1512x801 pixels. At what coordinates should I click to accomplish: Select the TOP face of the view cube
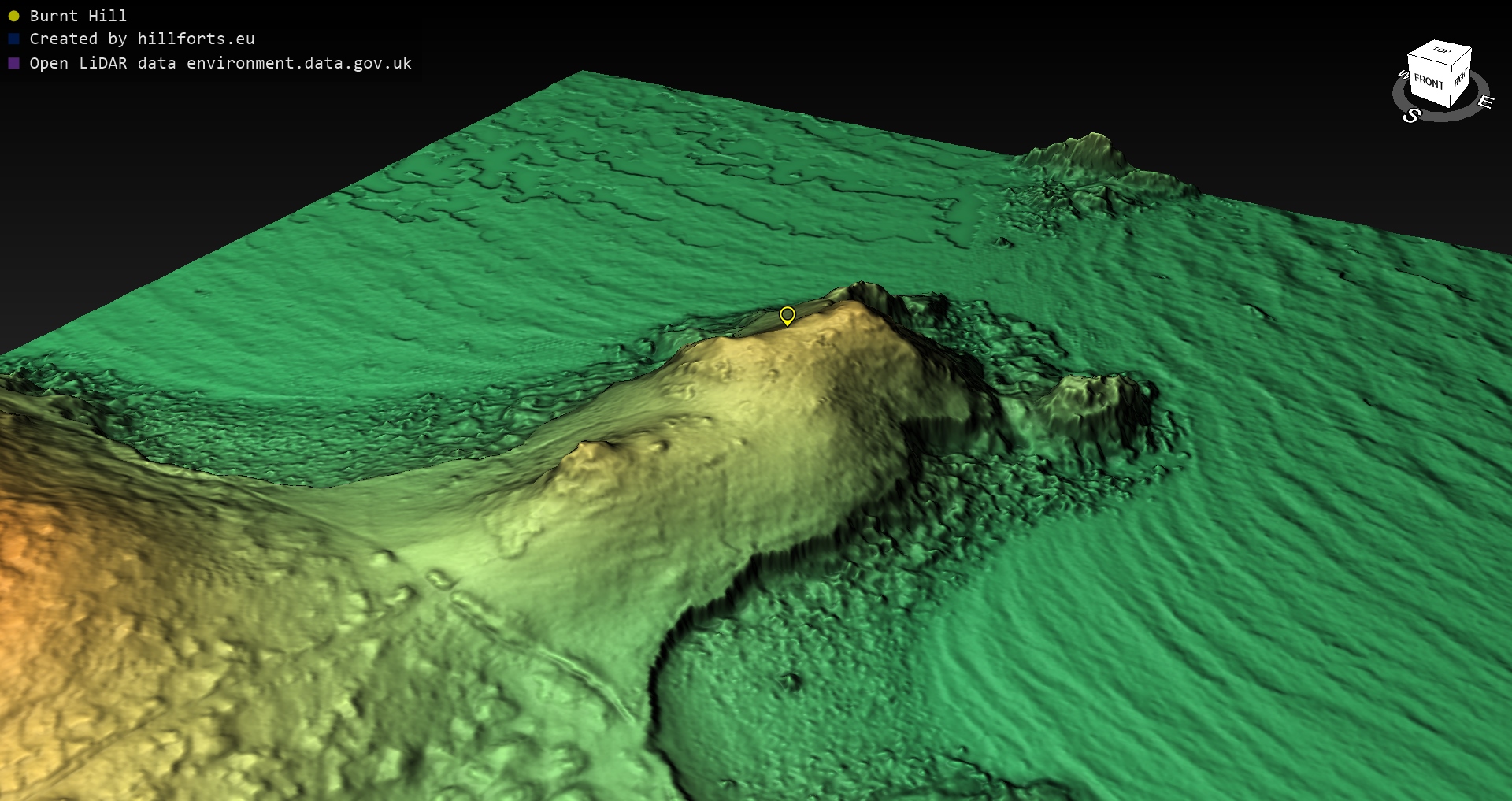point(1441,50)
